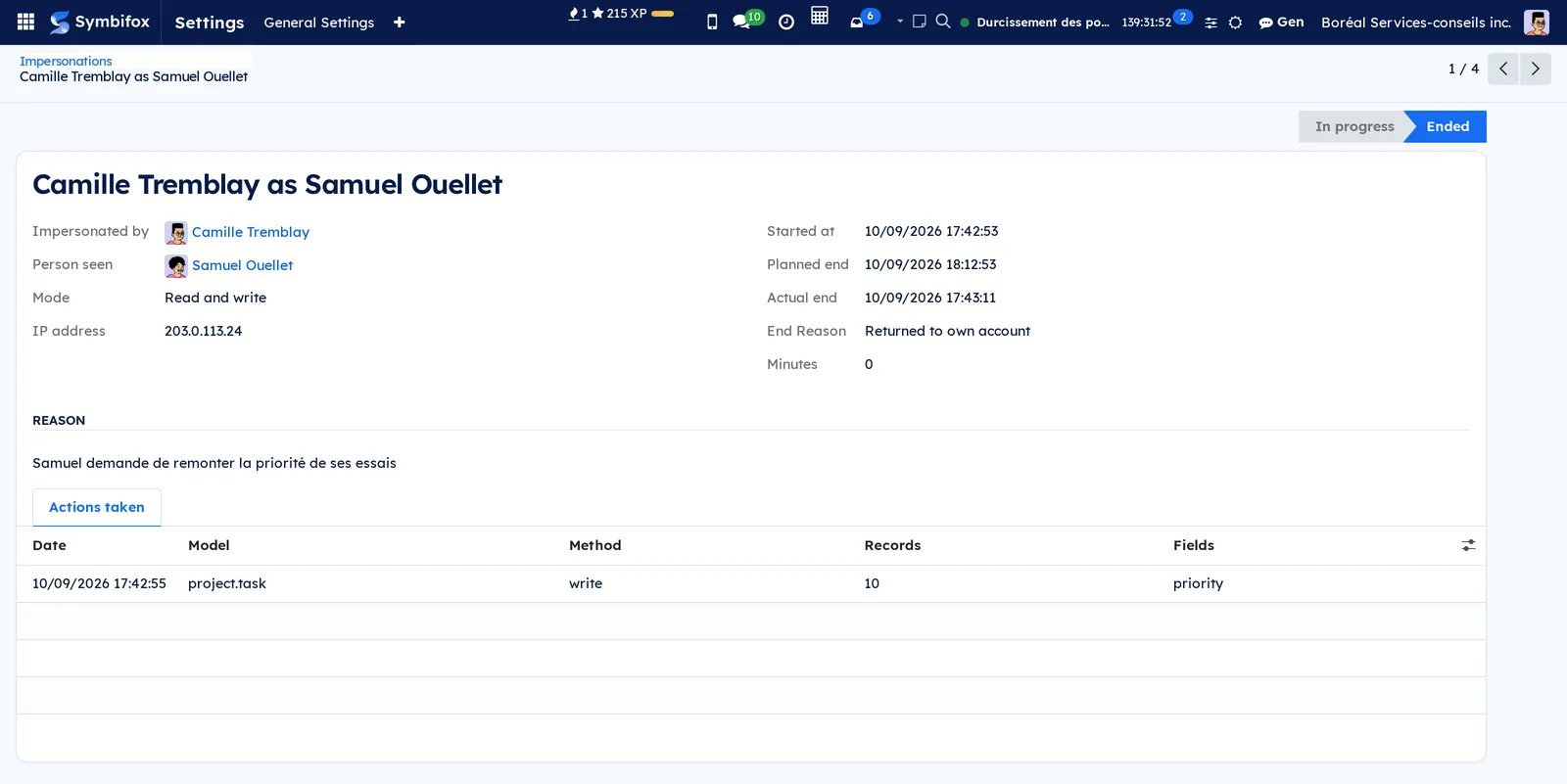Click Camille Tremblay's avatar image
This screenshot has width=1567, height=784.
coord(176,233)
